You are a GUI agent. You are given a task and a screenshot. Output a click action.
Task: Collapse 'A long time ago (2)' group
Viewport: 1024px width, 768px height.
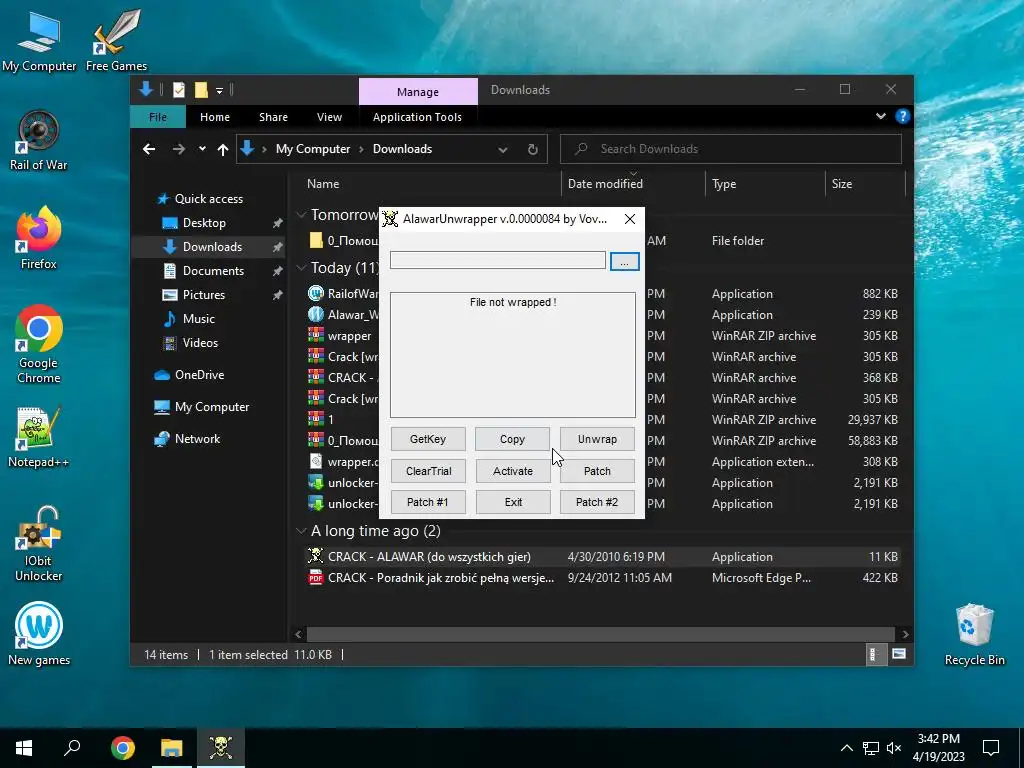(x=301, y=531)
